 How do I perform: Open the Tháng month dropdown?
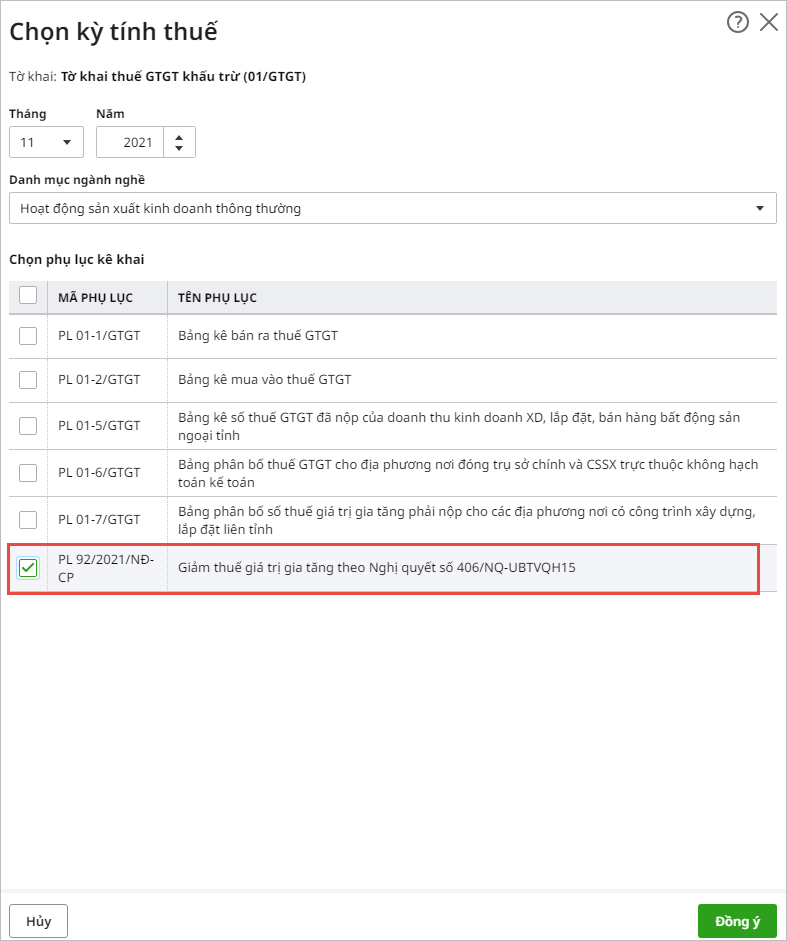click(x=46, y=142)
